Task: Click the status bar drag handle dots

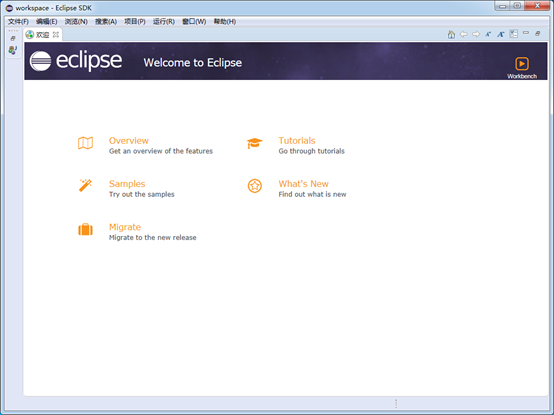Action: (x=396, y=403)
